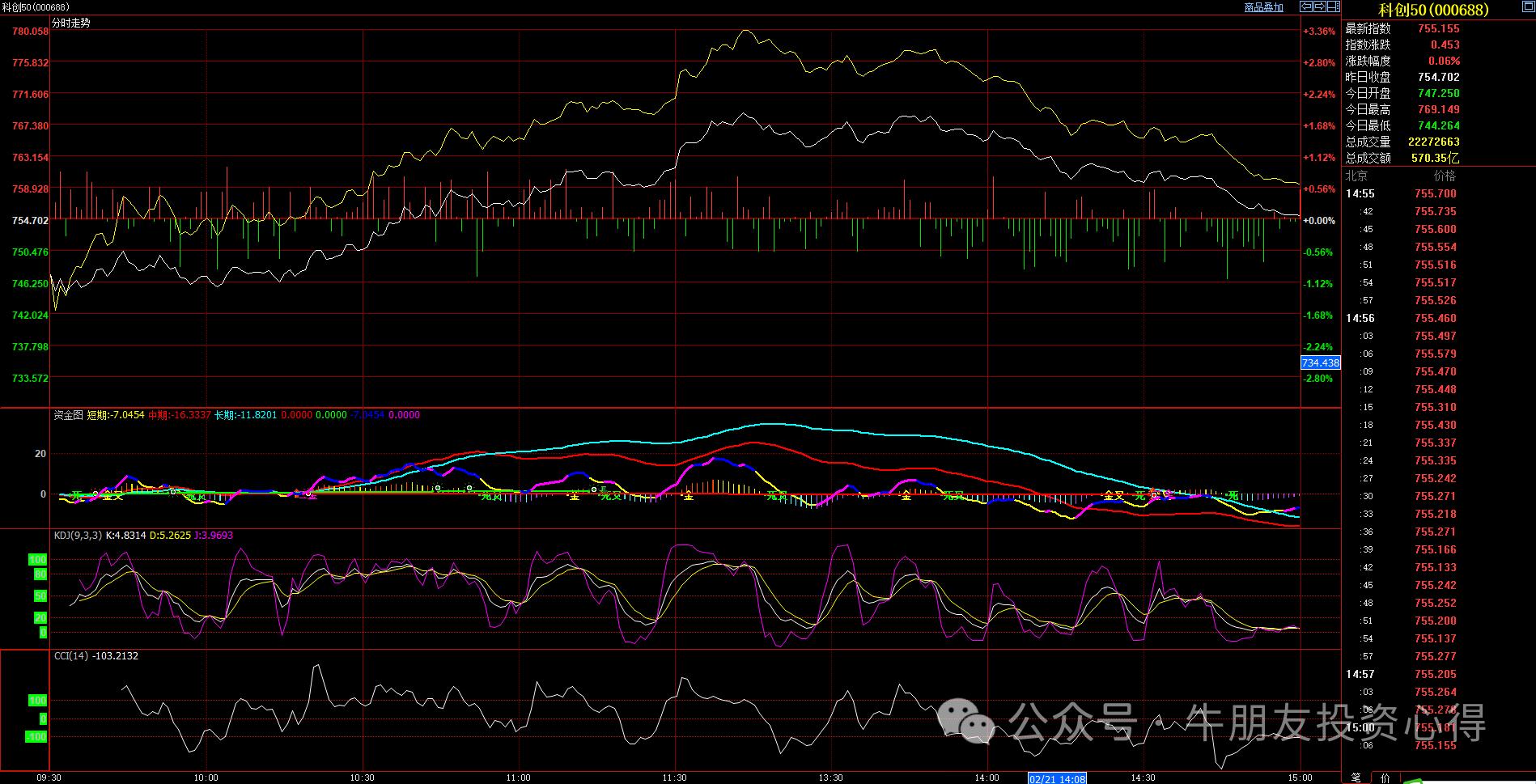
Task: Click the 长期:-11.8201 value label
Action: 246,415
